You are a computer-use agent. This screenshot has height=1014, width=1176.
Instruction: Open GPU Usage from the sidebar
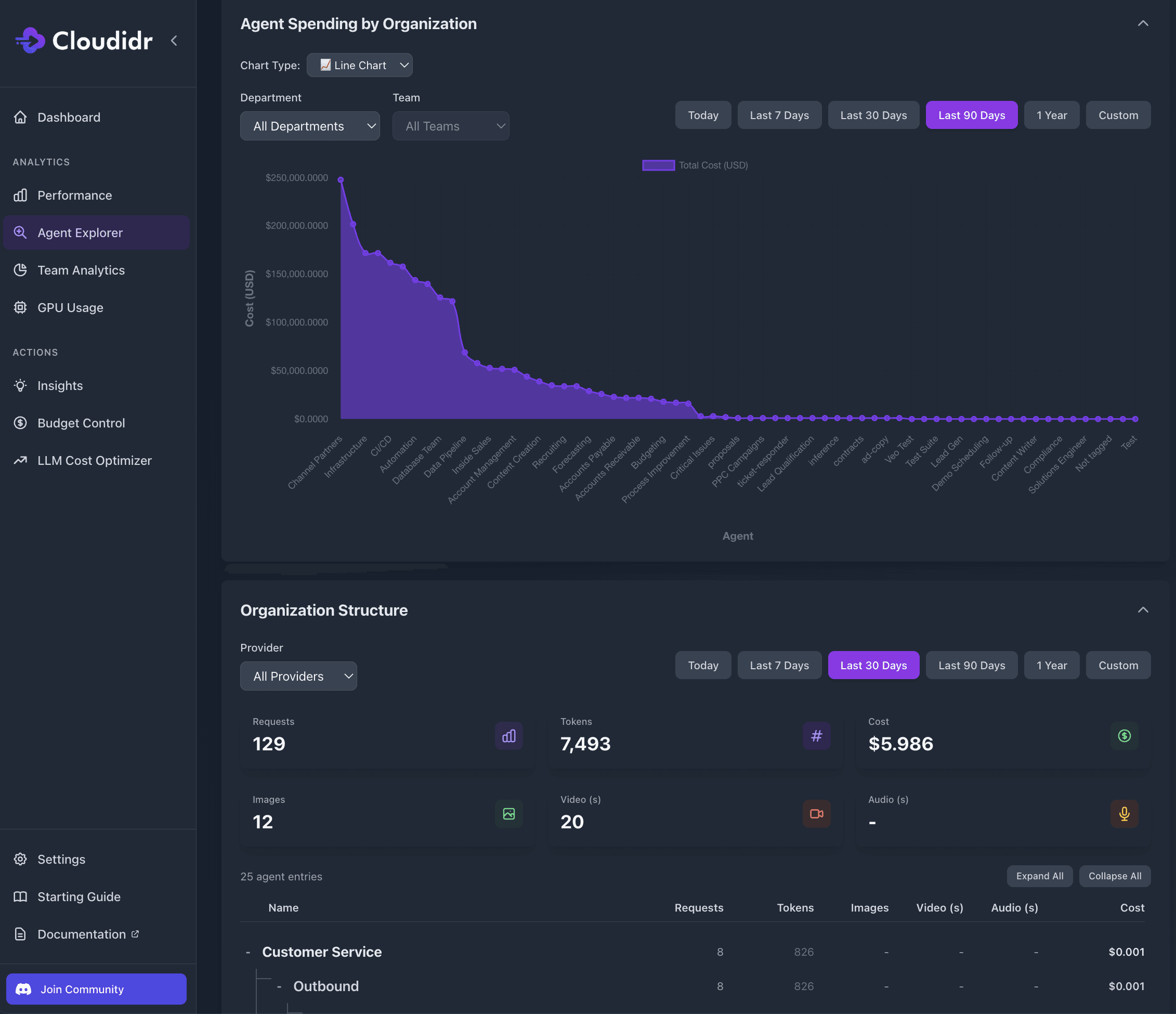[70, 308]
